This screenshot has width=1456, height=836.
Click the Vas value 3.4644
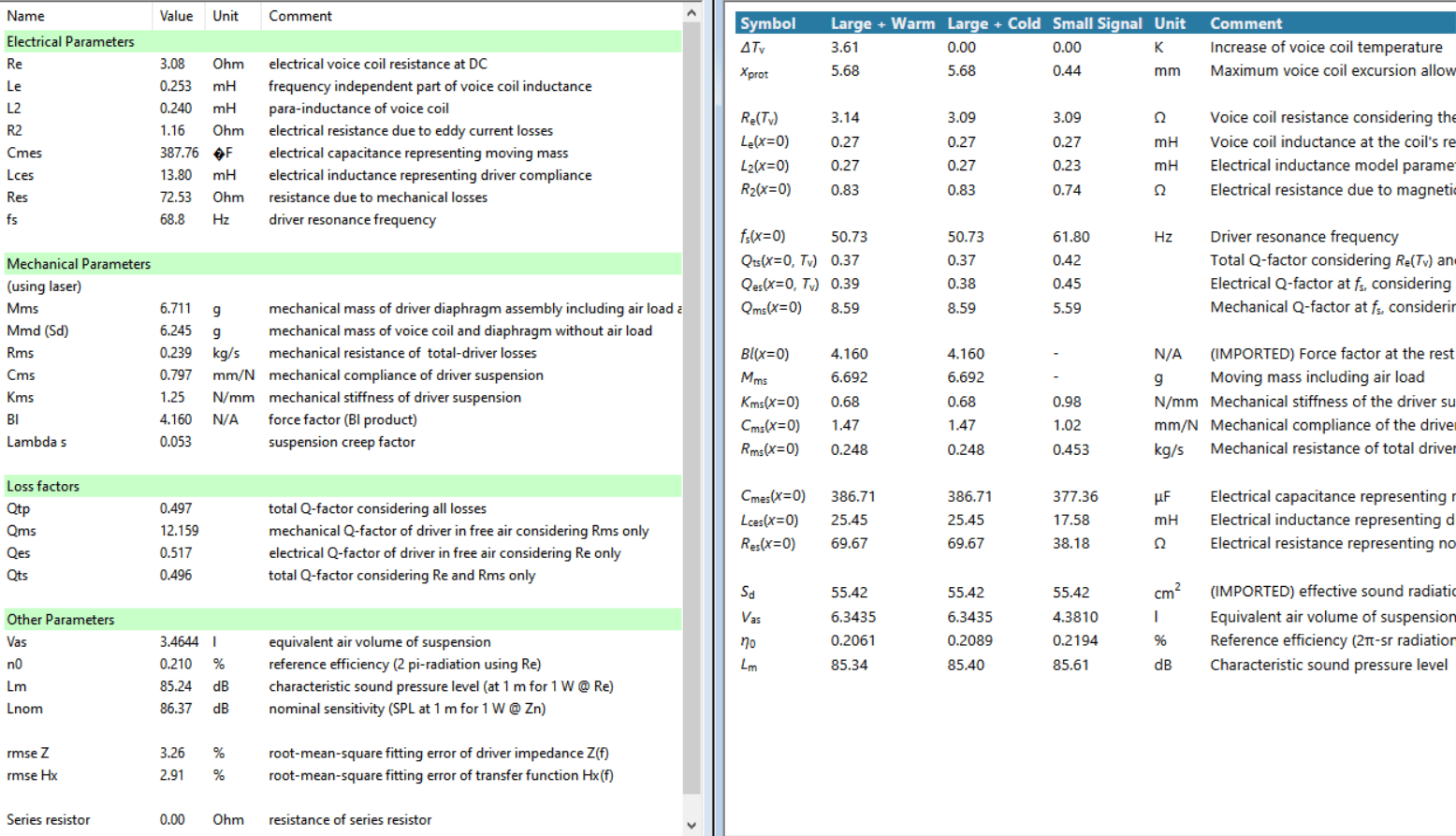(179, 642)
